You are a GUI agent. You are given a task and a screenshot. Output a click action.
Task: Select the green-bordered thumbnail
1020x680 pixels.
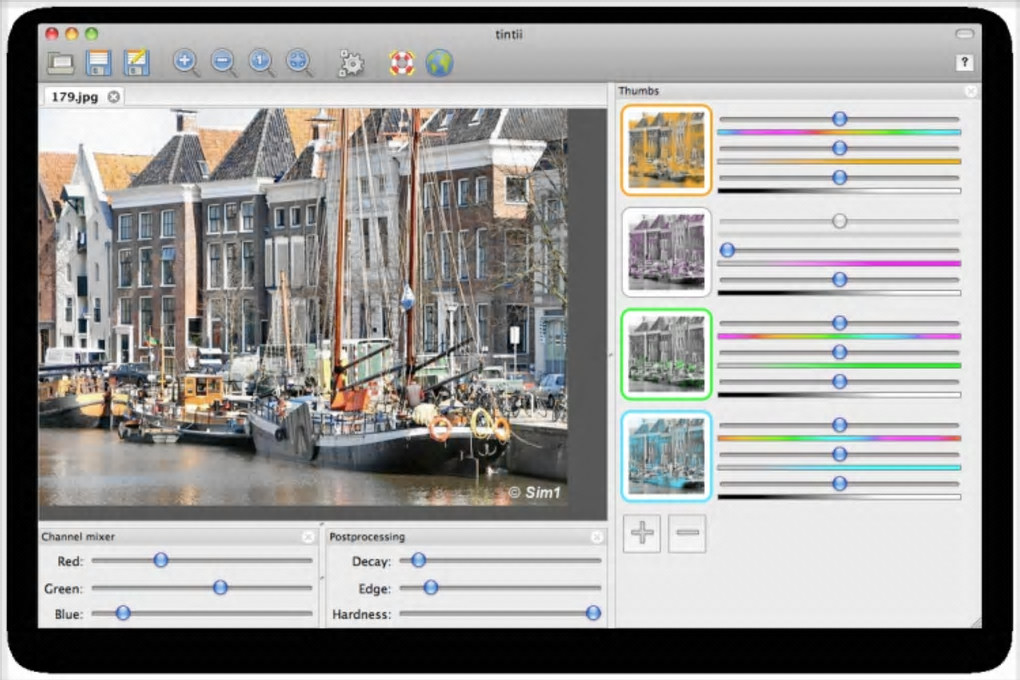click(x=666, y=353)
